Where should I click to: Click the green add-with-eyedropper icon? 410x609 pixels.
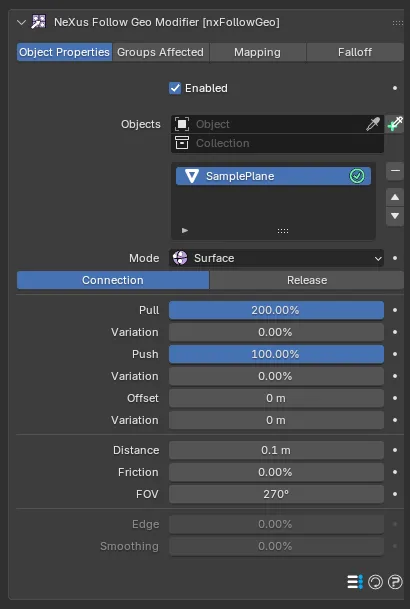point(395,124)
